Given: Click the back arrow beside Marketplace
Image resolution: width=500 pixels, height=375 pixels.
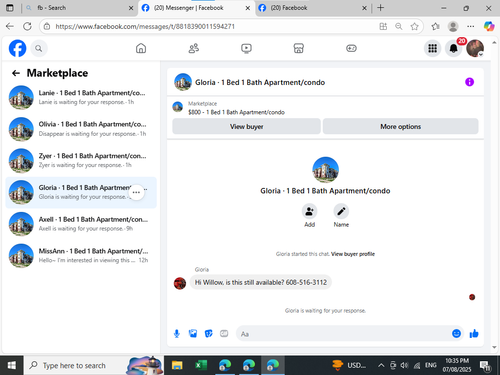Looking at the screenshot, I should pos(16,73).
